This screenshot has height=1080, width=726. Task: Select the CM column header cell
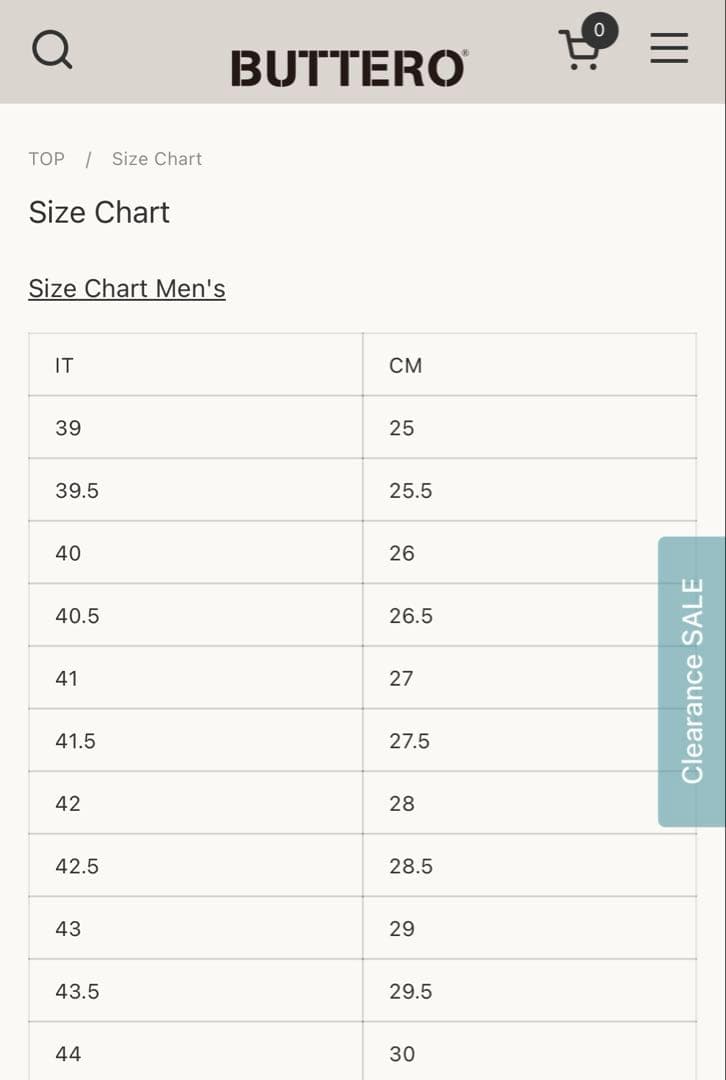(529, 365)
